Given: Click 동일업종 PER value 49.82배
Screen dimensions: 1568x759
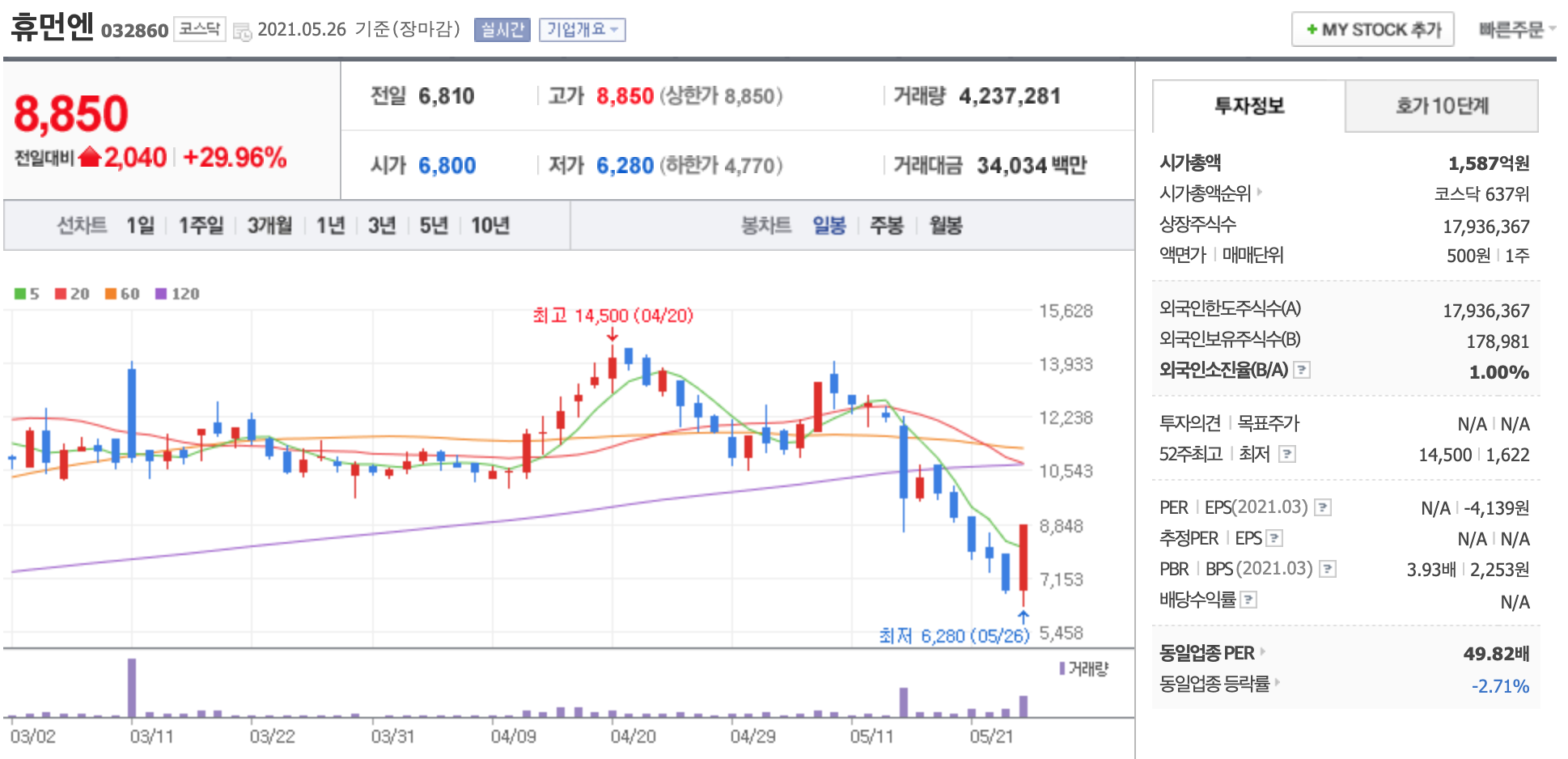Looking at the screenshot, I should (x=1496, y=654).
